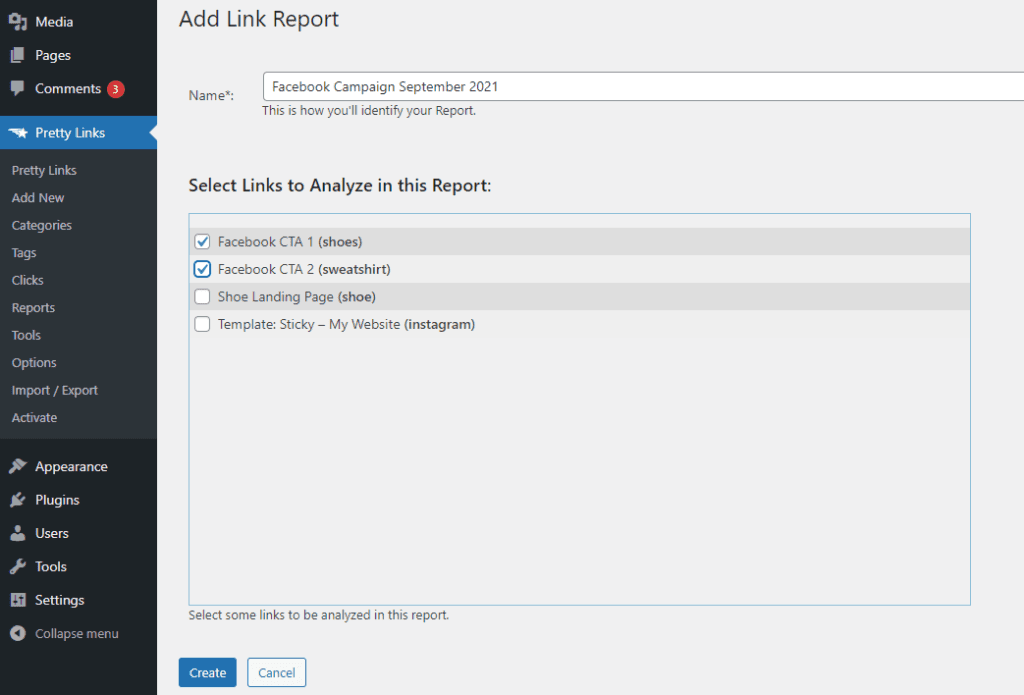Check the Template: Sticky – My Website link

pos(202,324)
